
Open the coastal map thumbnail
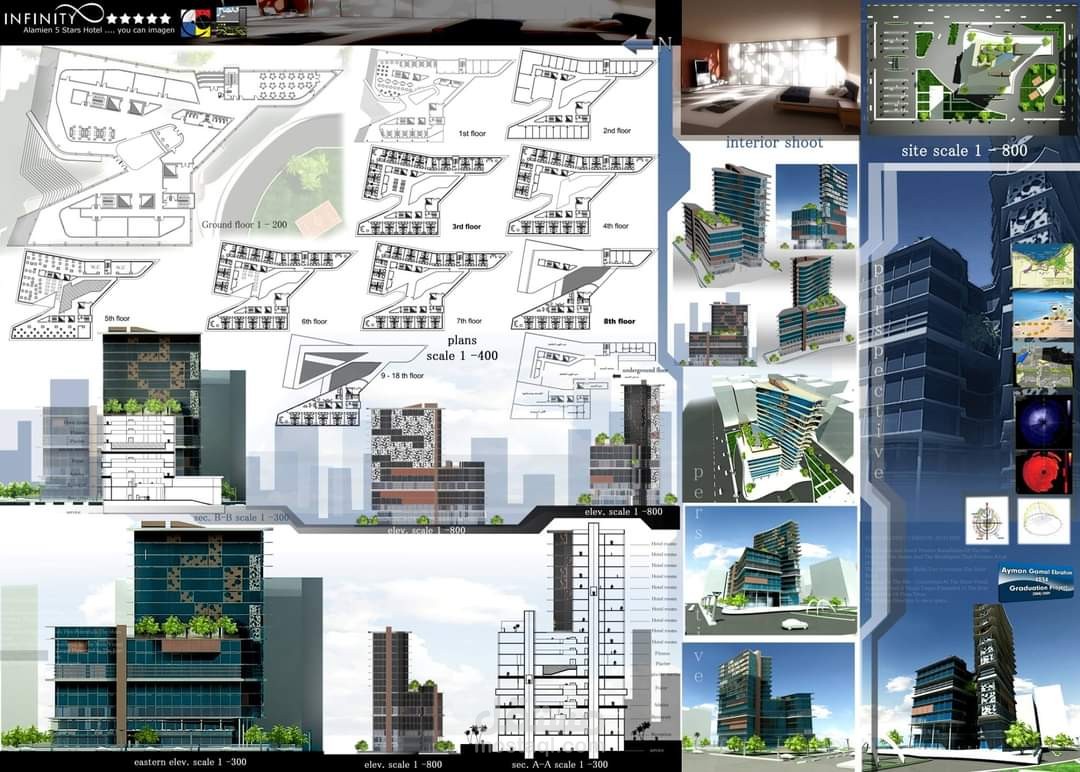click(x=1042, y=266)
